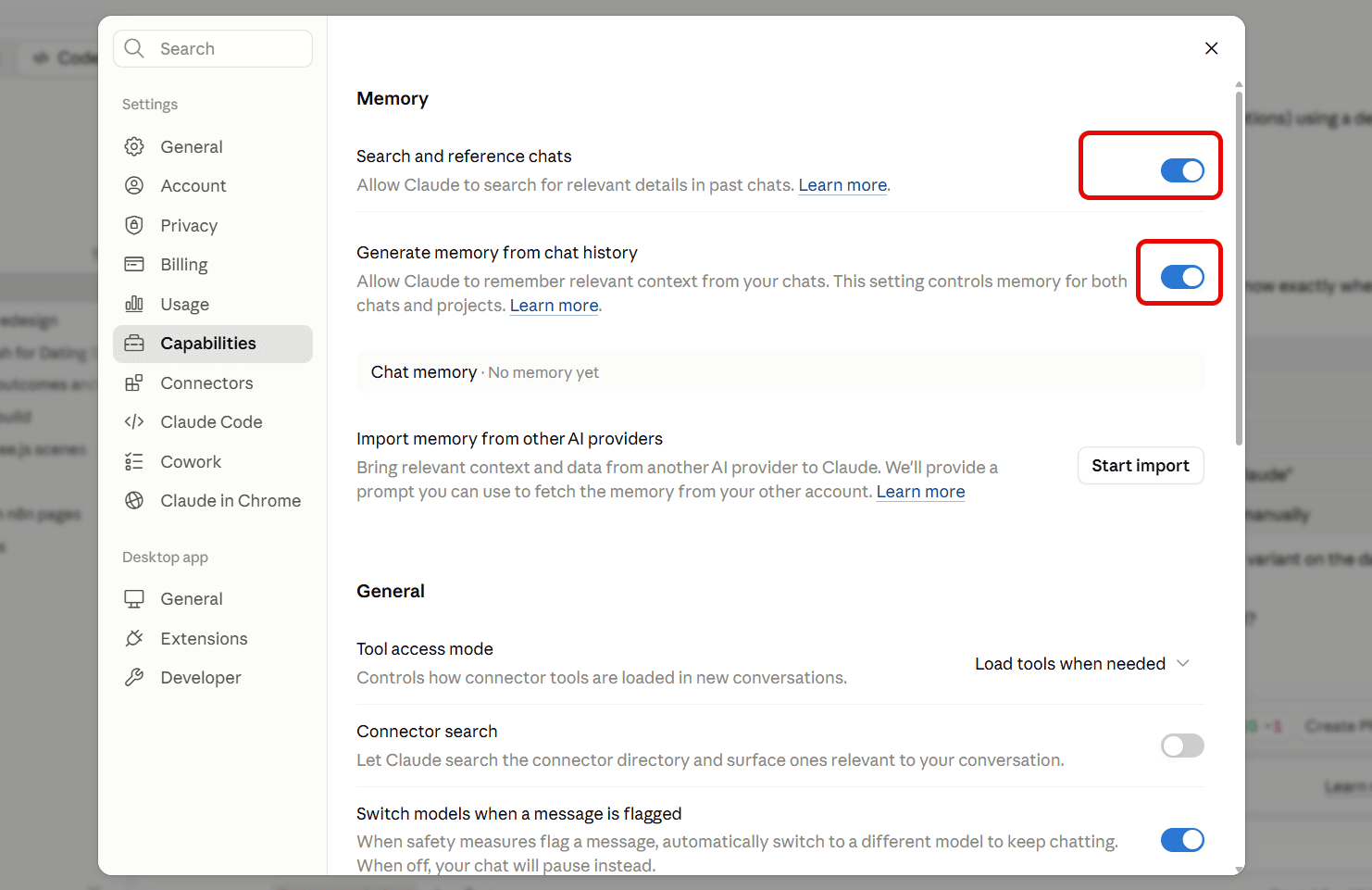Open Developer settings
Viewport: 1372px width, 890px height.
click(213, 677)
